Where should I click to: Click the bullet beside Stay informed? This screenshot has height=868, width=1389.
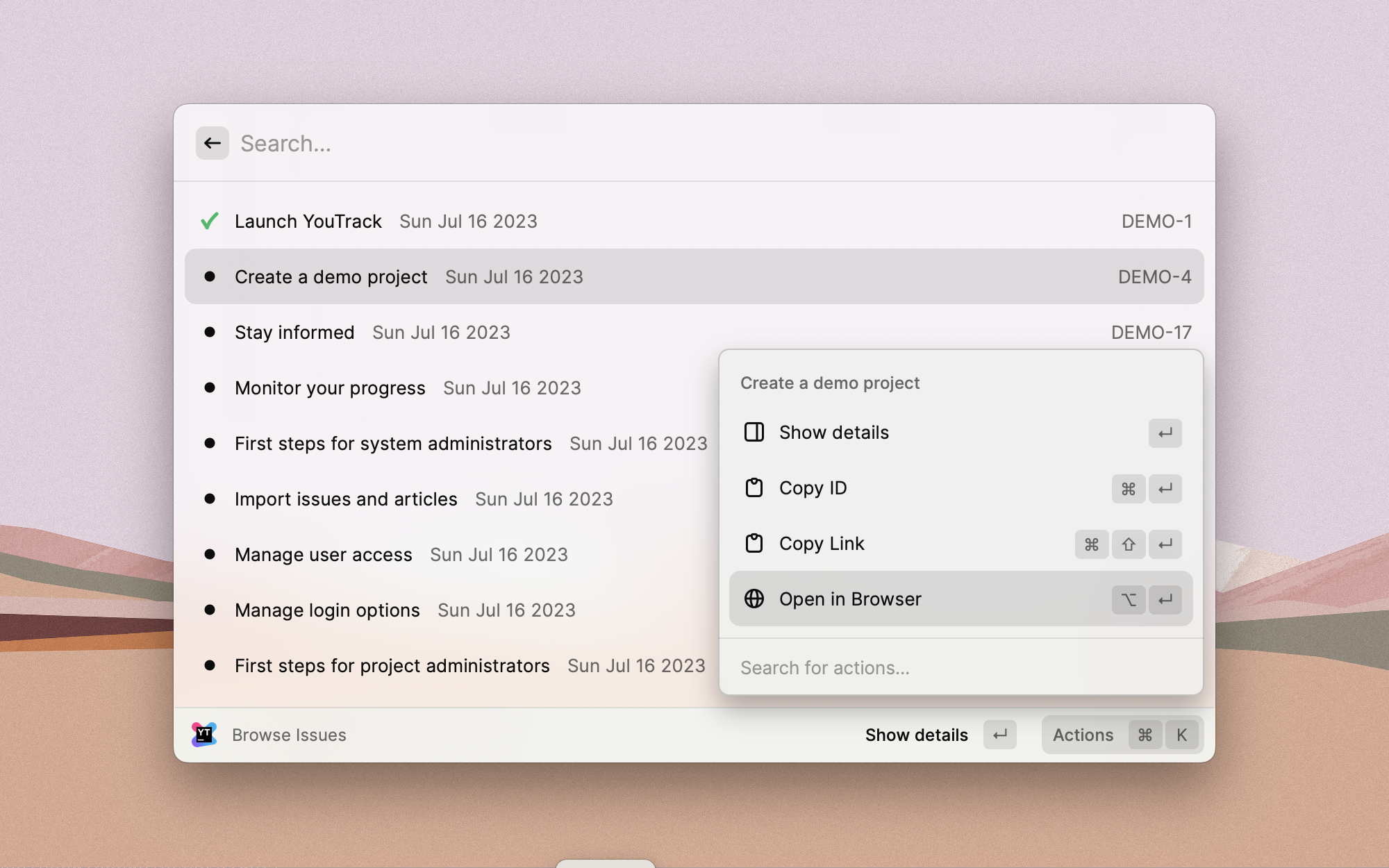tap(210, 332)
